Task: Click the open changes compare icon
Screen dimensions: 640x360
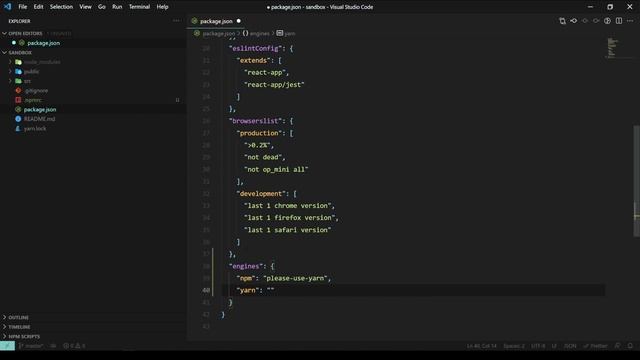Action: click(562, 21)
